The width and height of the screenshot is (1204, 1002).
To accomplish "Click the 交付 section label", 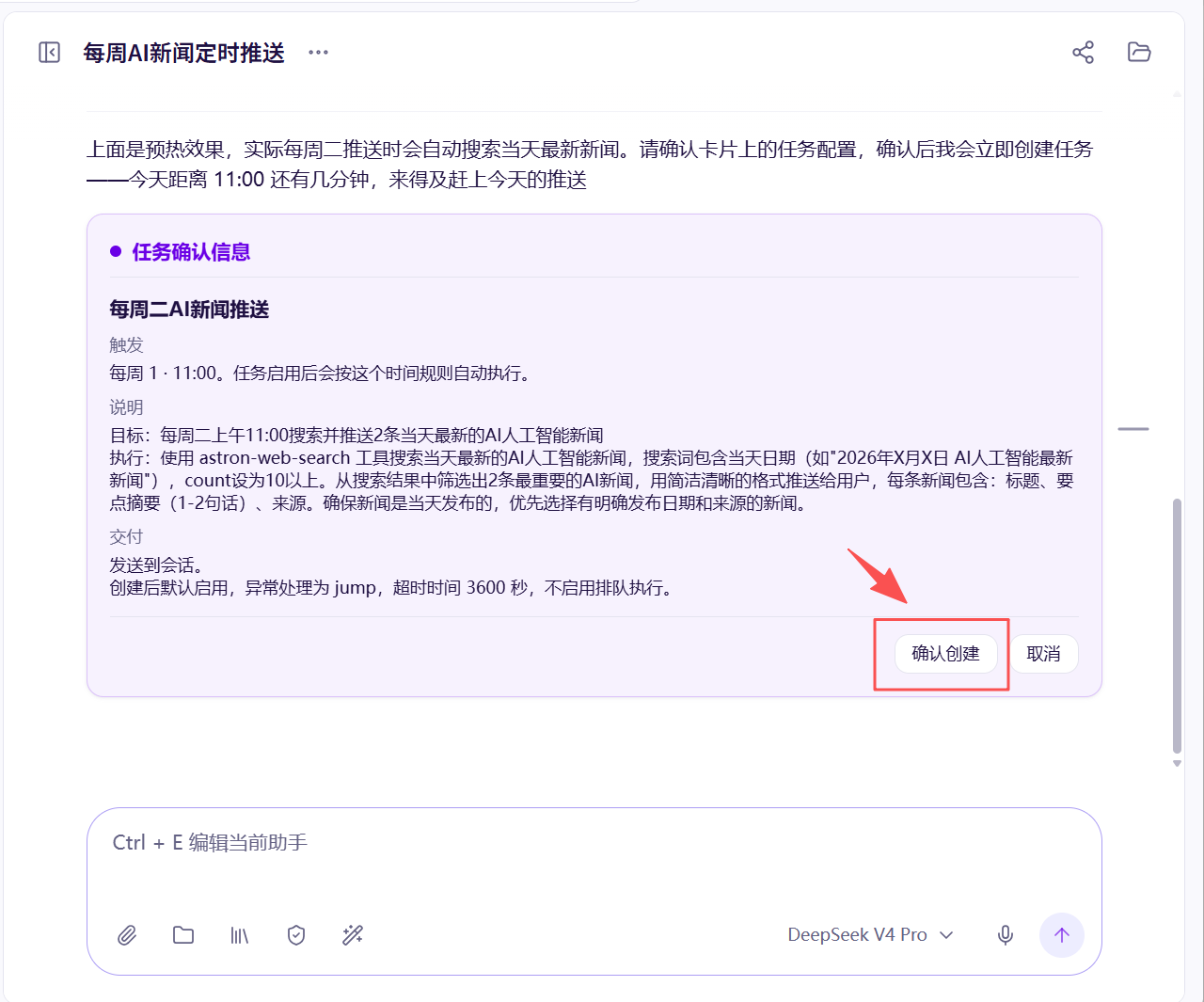I will pyautogui.click(x=126, y=537).
